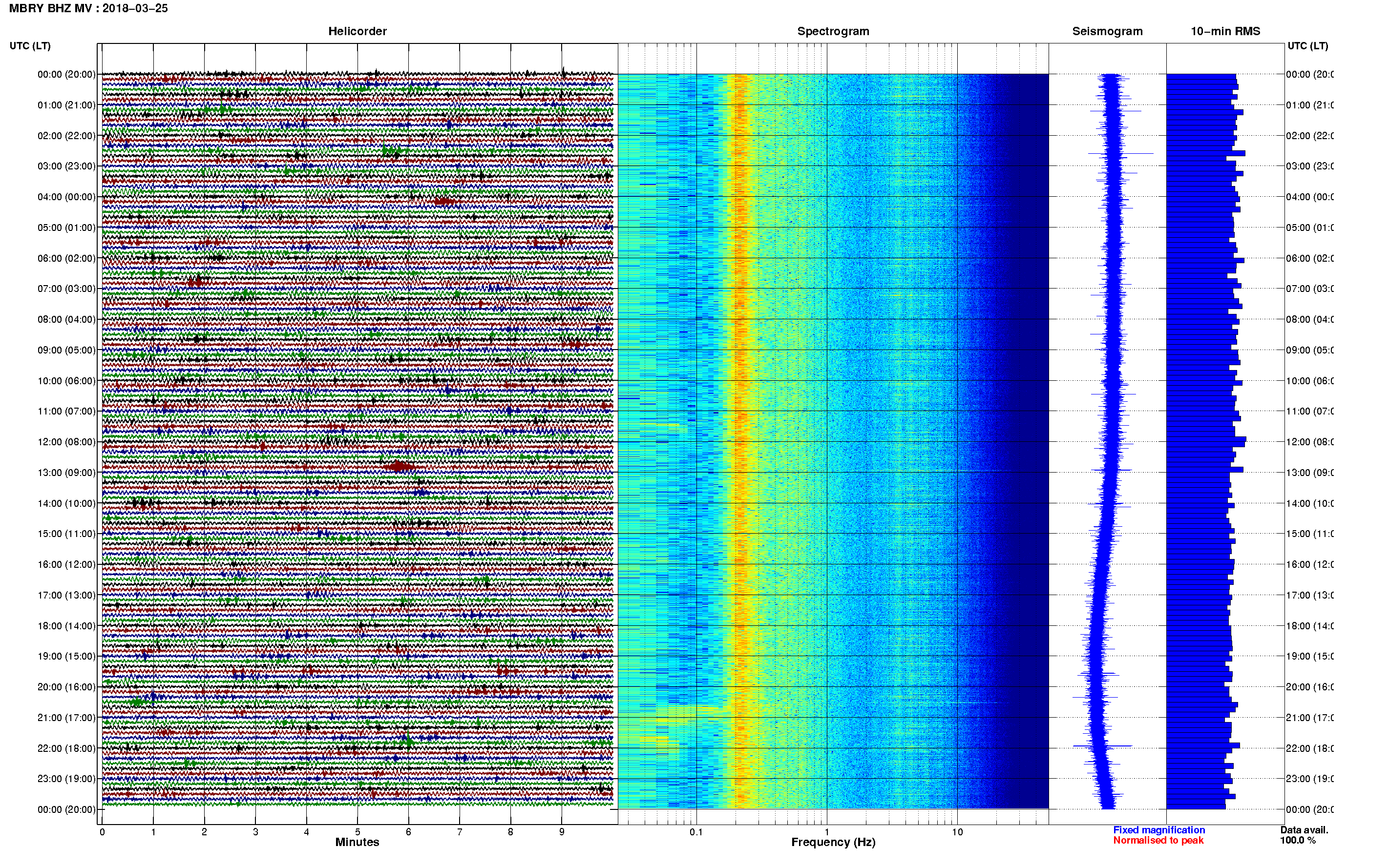Click the '13:00 (09:00)' Helicorder time label

[66, 473]
